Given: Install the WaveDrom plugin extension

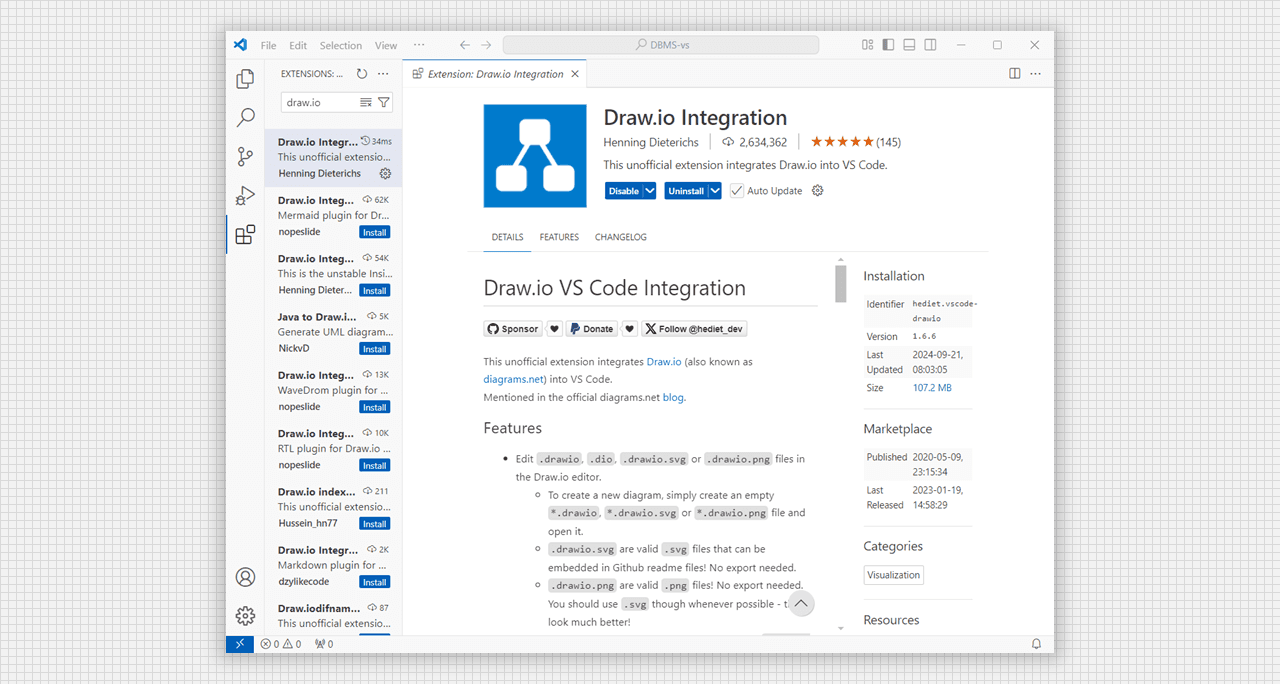Looking at the screenshot, I should click(x=375, y=407).
